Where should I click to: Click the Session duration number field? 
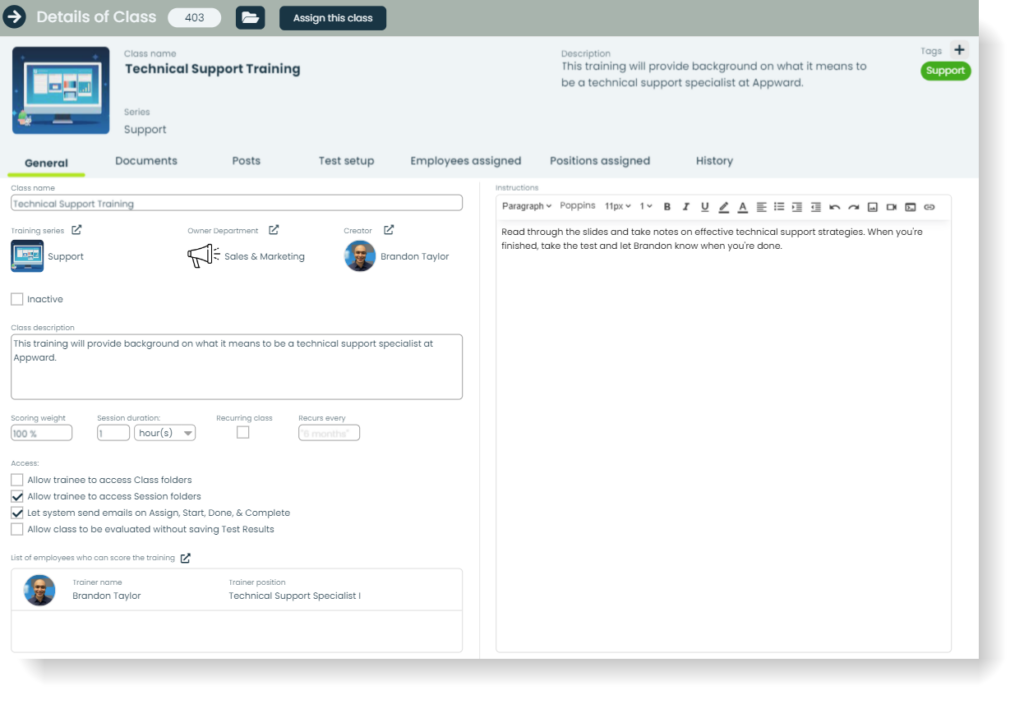coord(113,433)
